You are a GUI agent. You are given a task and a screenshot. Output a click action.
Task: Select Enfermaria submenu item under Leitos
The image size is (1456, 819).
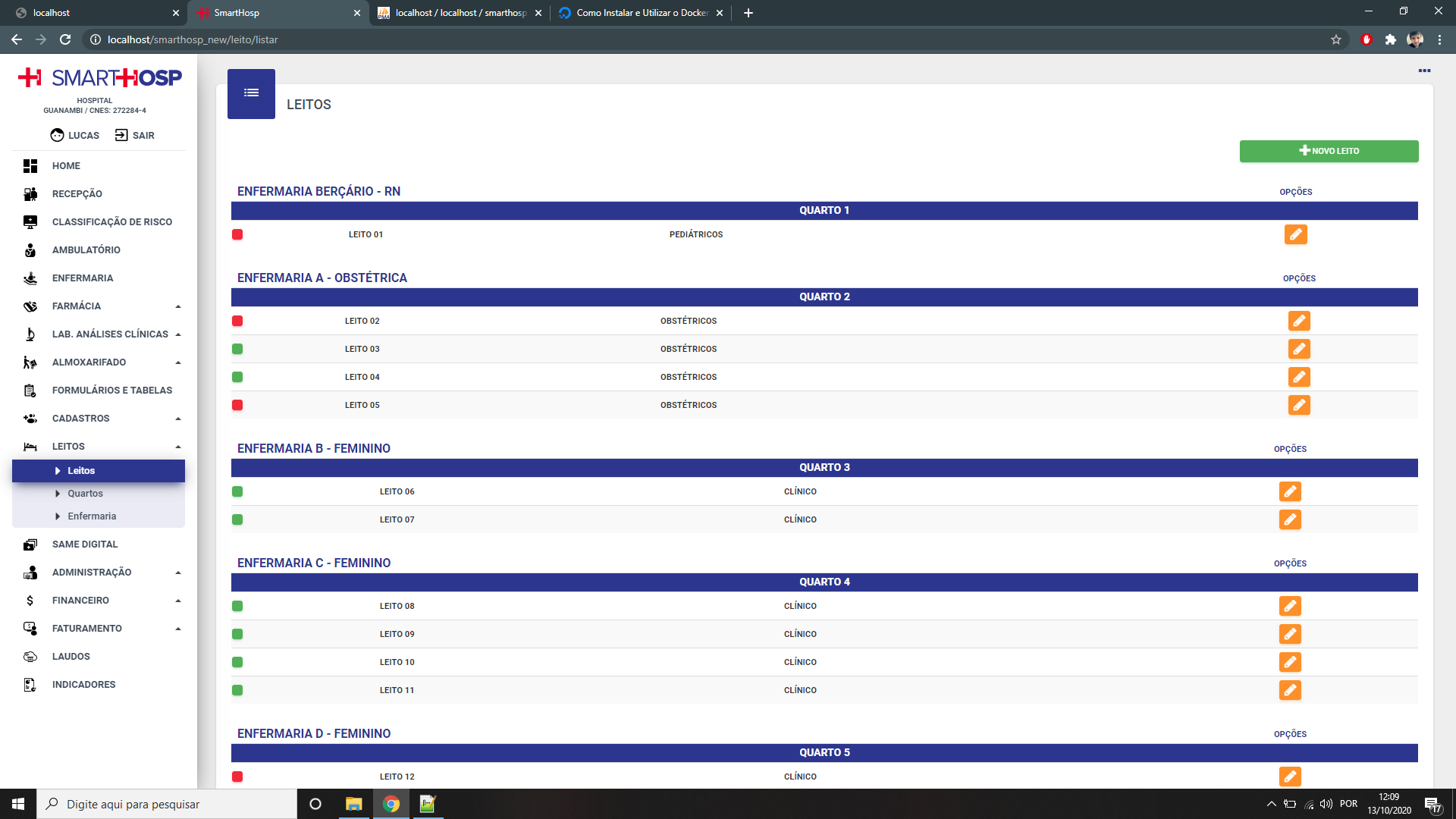(x=92, y=516)
